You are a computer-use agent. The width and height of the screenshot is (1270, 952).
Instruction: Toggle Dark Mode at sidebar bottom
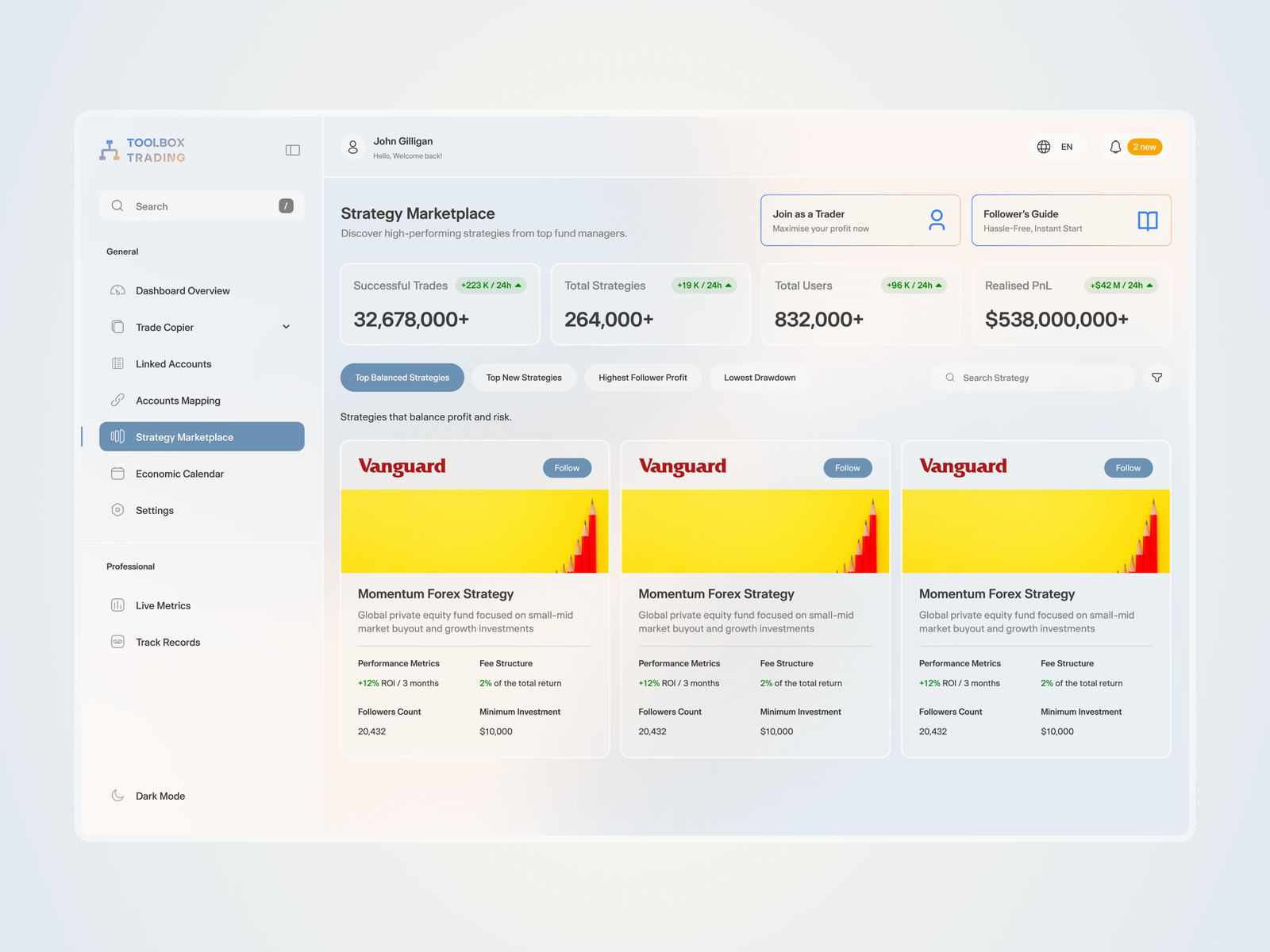(160, 796)
